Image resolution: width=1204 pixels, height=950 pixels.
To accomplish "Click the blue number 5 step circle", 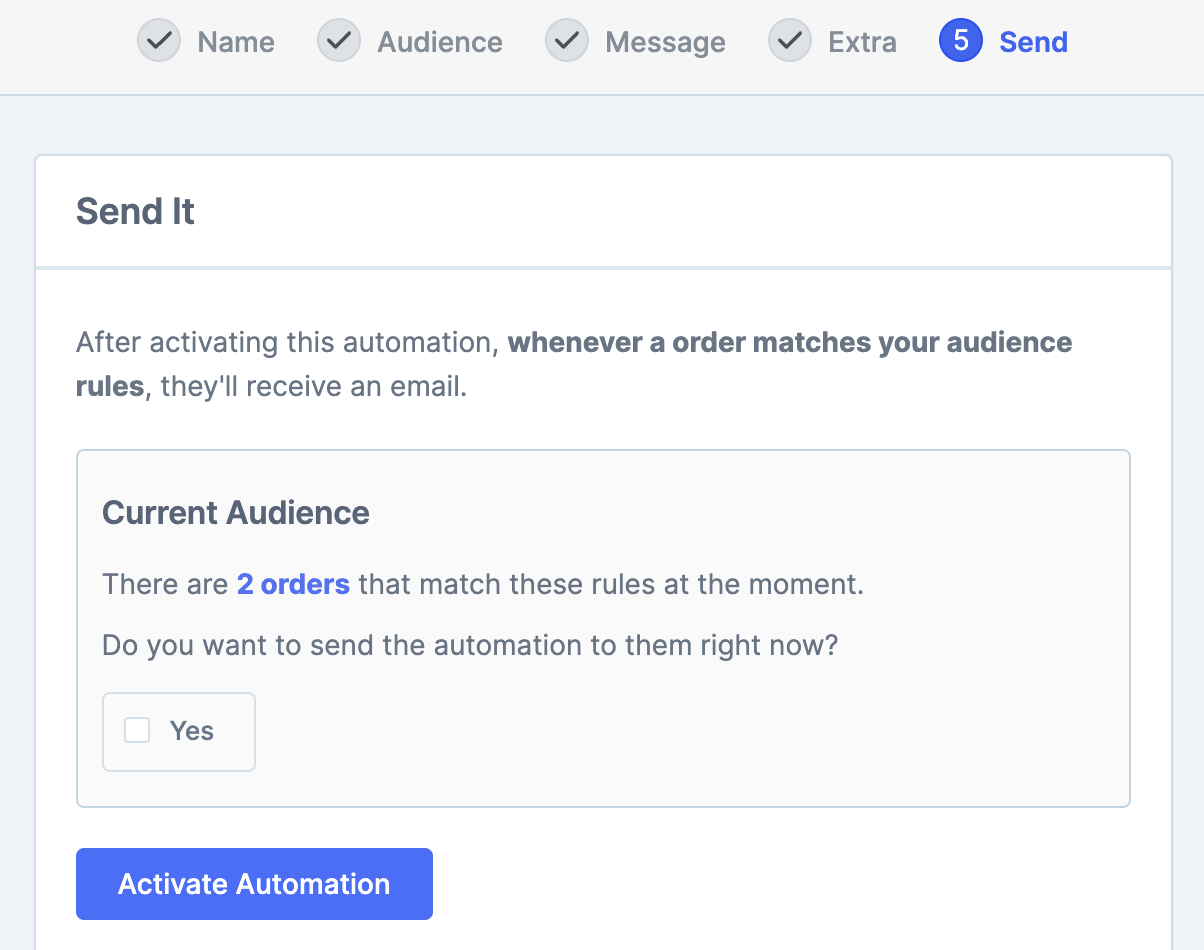I will click(961, 42).
